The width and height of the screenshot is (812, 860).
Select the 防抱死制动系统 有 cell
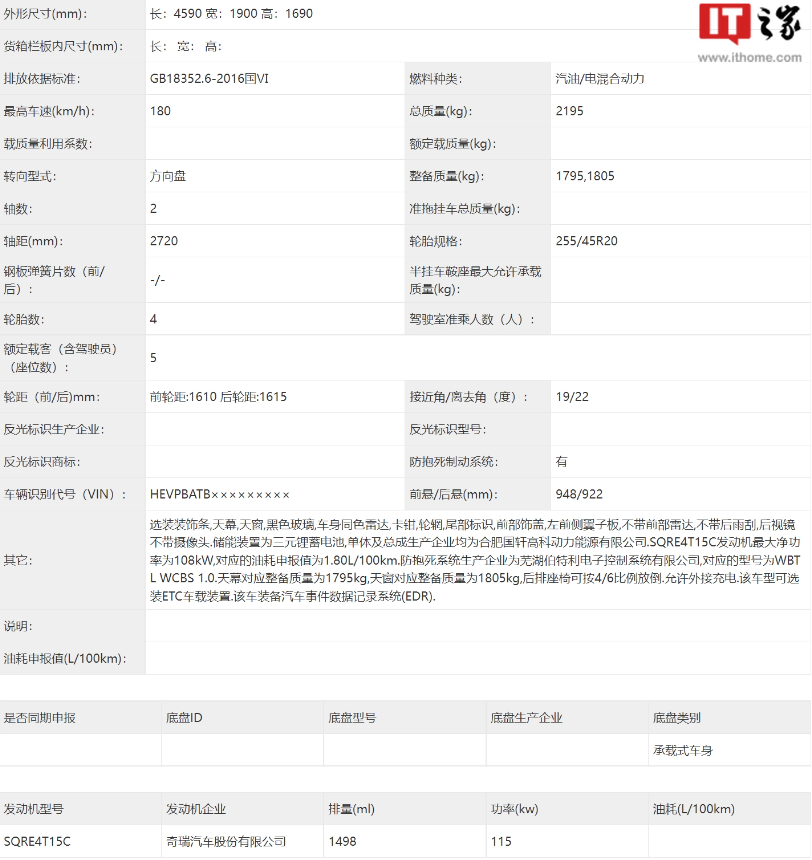(562, 462)
